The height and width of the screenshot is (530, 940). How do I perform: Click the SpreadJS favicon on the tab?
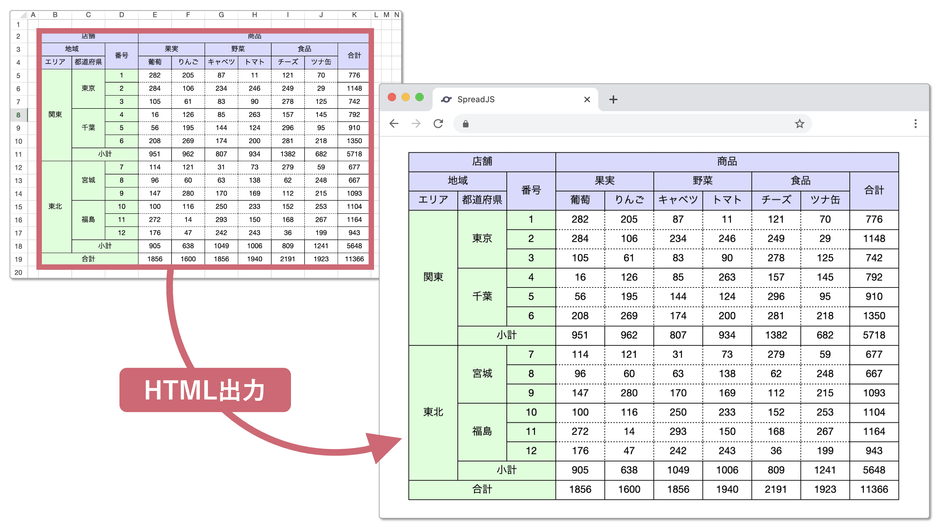point(446,99)
